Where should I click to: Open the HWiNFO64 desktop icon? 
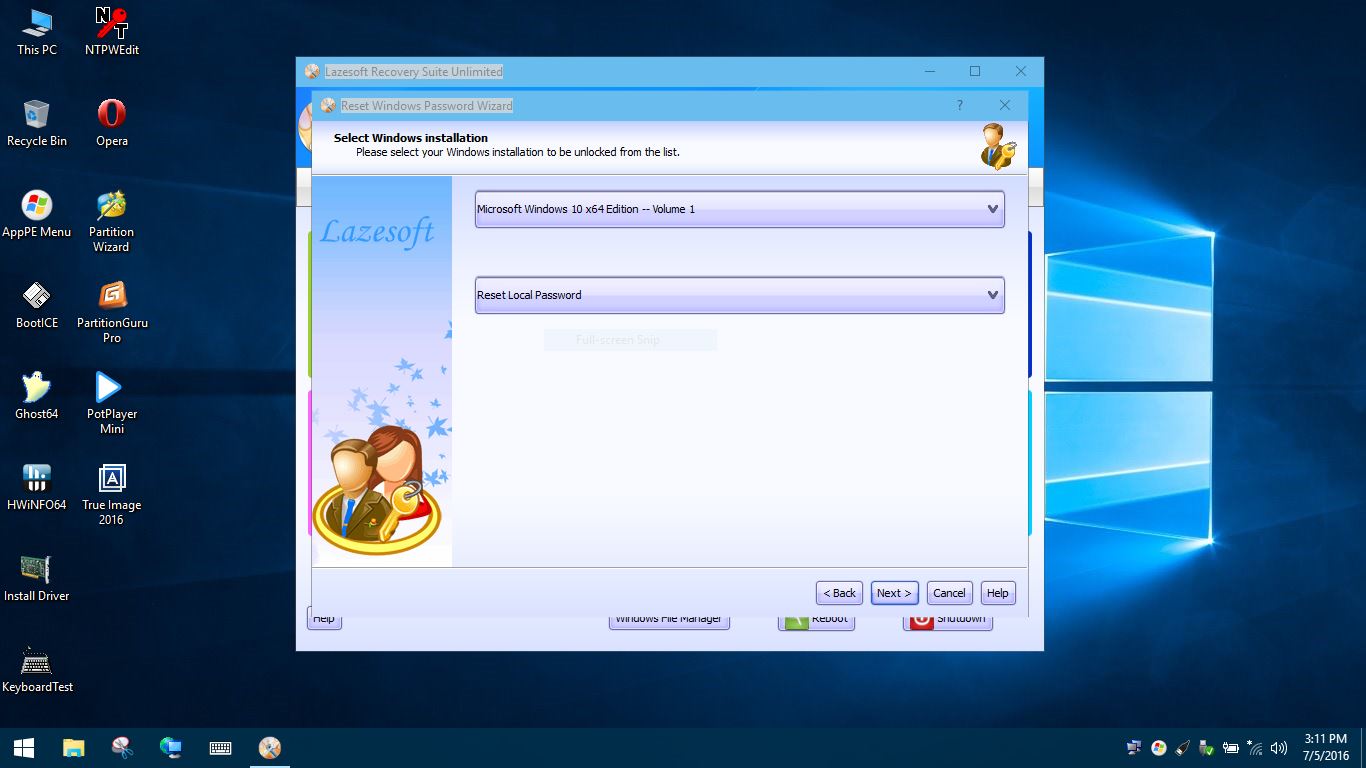tap(37, 487)
